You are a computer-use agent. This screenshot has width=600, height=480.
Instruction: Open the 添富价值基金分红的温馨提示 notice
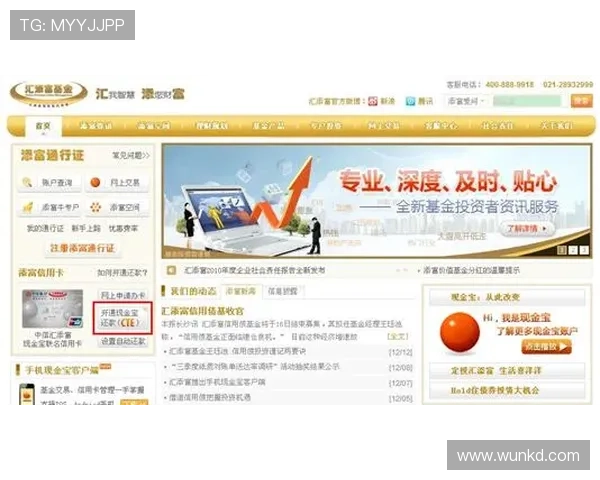(x=471, y=270)
